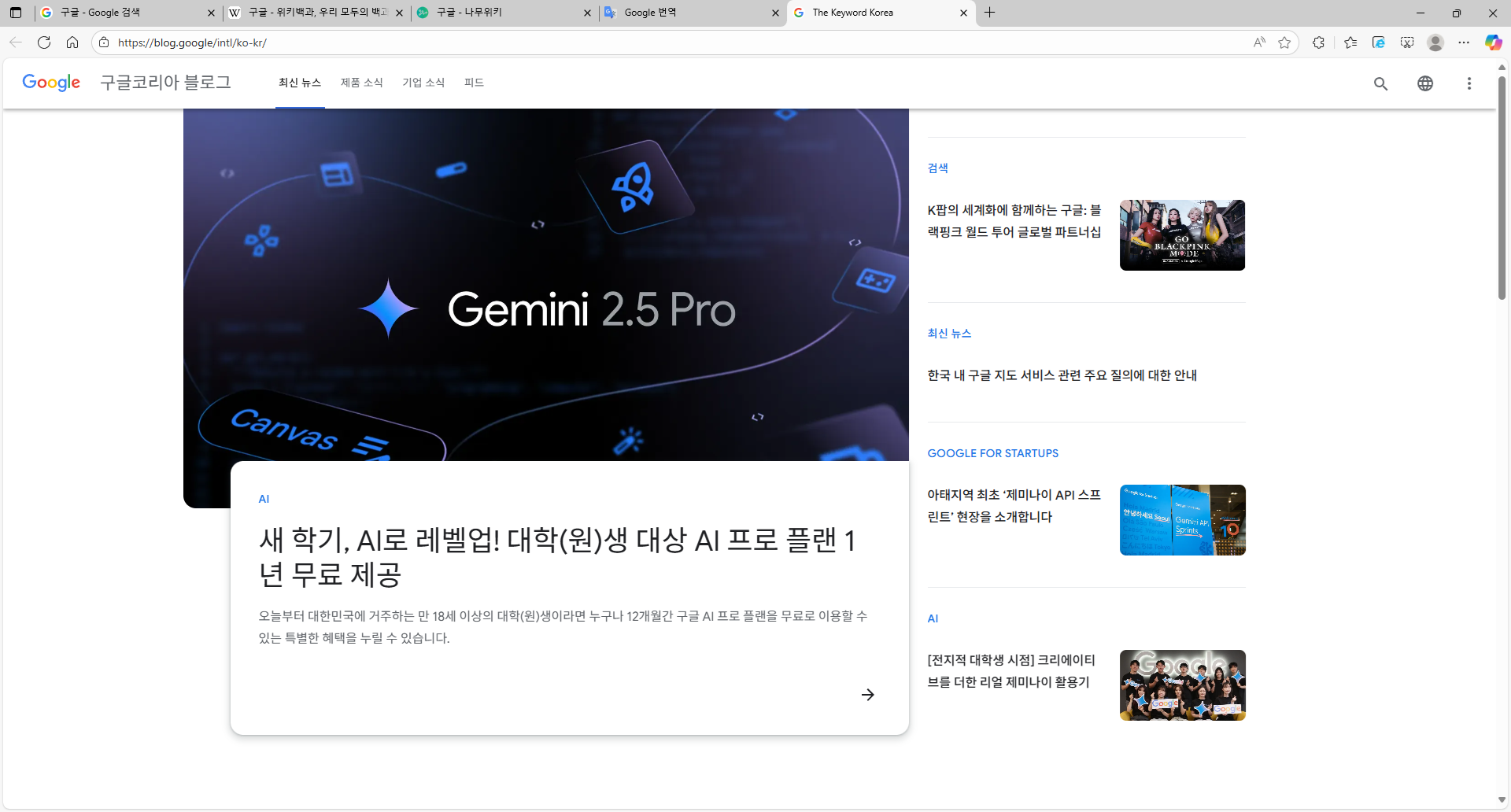Add page to favorites star icon
The image size is (1511, 812).
[x=1285, y=42]
